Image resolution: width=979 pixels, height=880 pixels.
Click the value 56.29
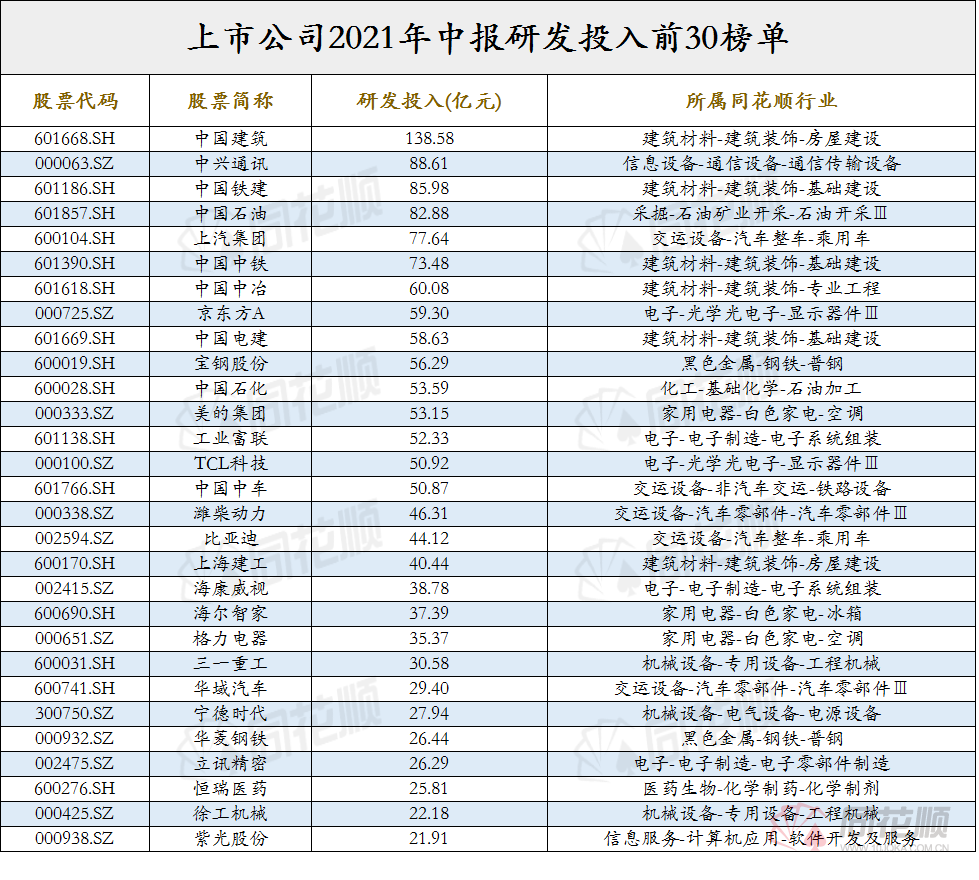[x=429, y=363]
